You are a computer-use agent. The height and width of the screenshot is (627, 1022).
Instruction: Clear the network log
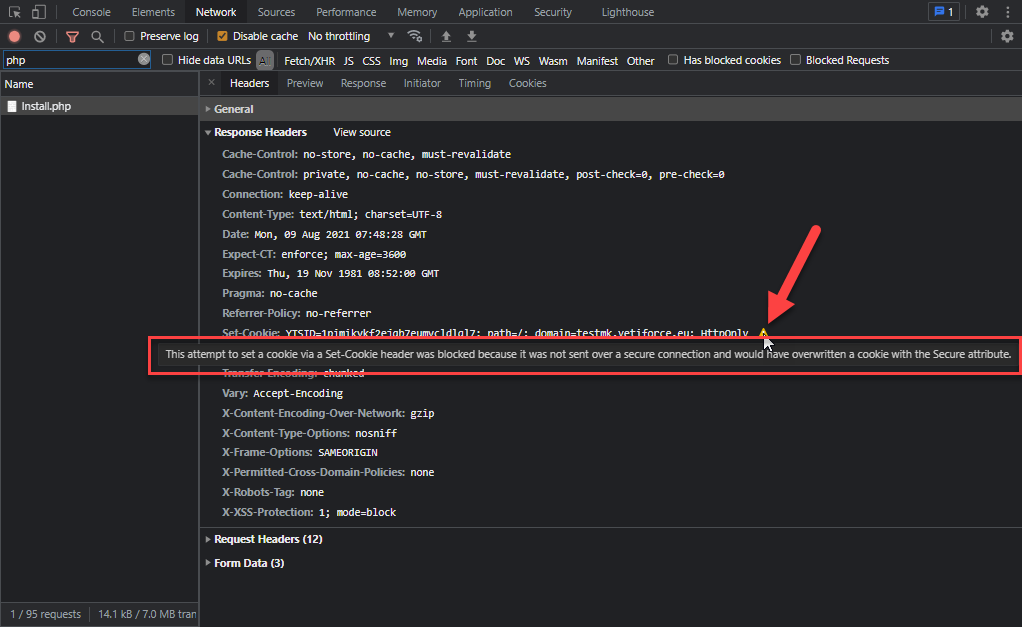point(40,36)
